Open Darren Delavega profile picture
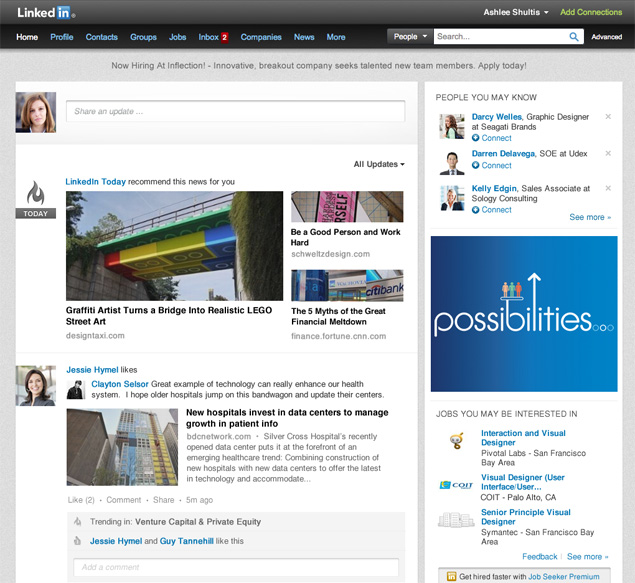This screenshot has width=635, height=583. pyautogui.click(x=452, y=163)
